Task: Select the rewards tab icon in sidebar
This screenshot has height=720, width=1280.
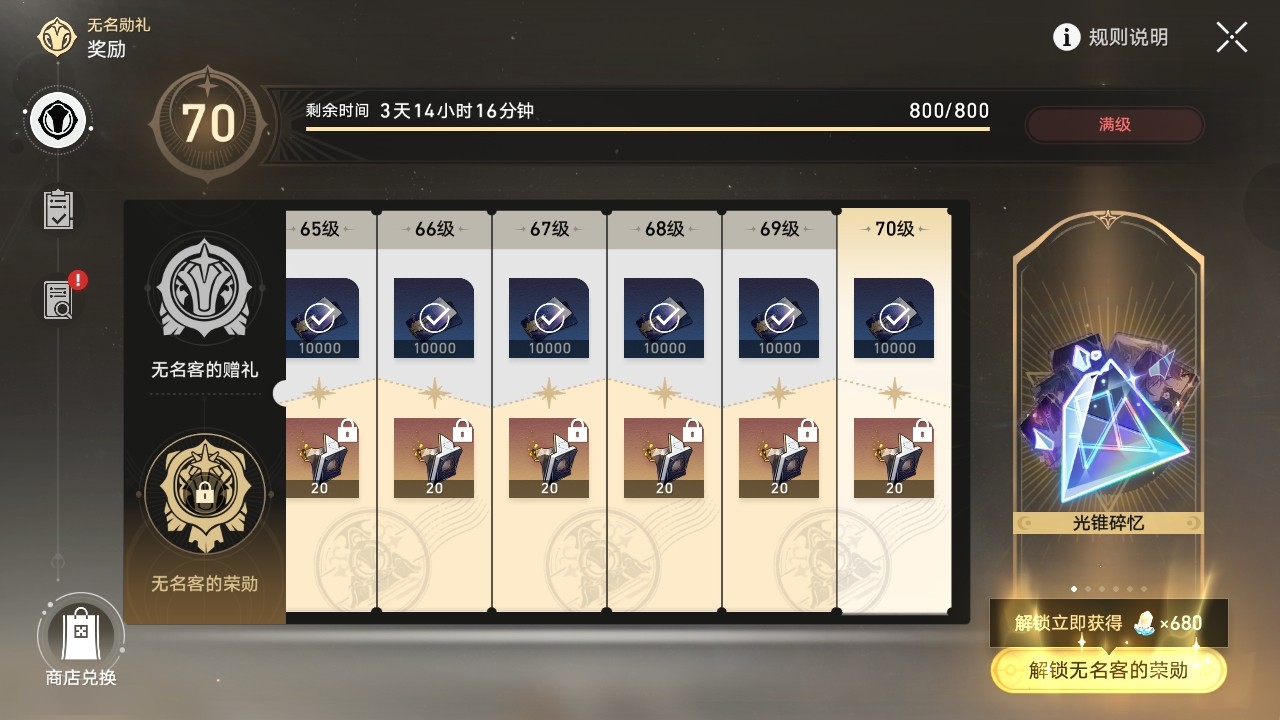Action: tap(59, 122)
